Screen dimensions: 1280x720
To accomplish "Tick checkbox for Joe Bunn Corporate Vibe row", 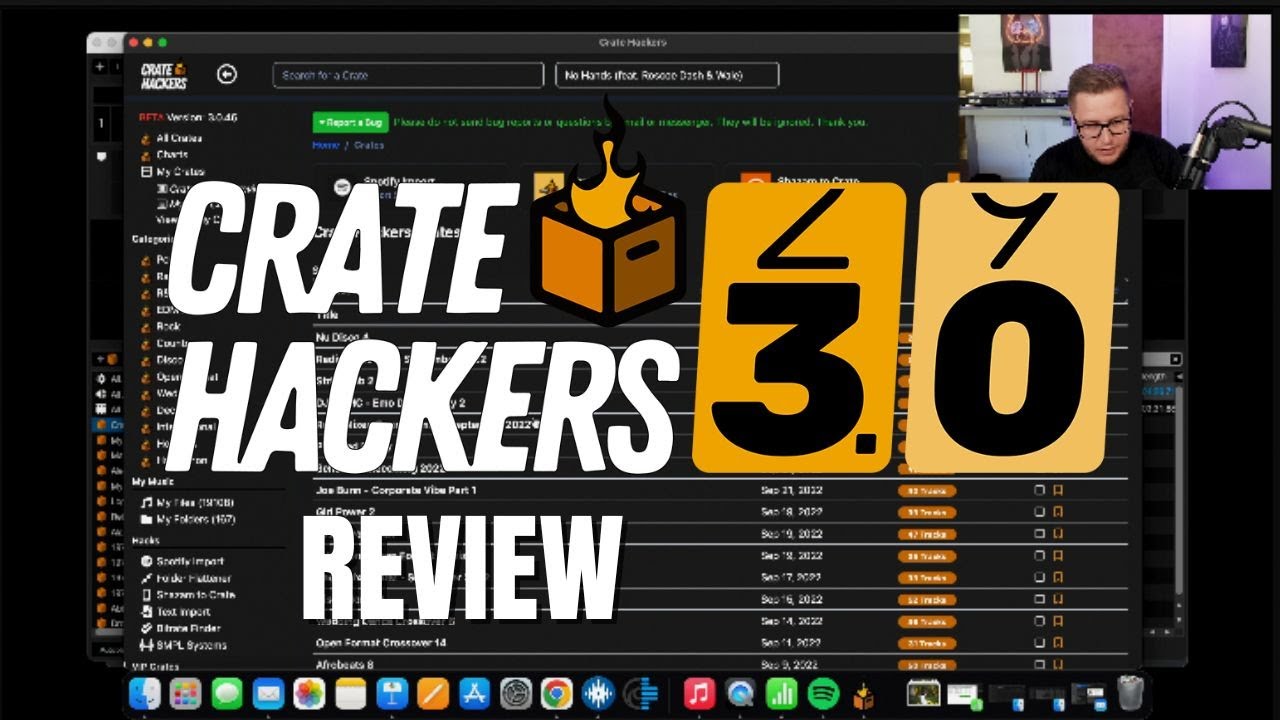I will click(x=1040, y=491).
